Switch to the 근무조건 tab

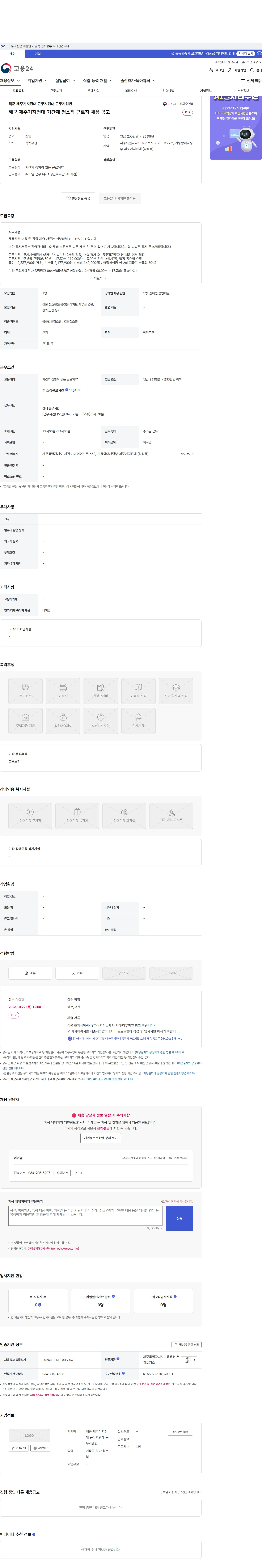[56, 91]
